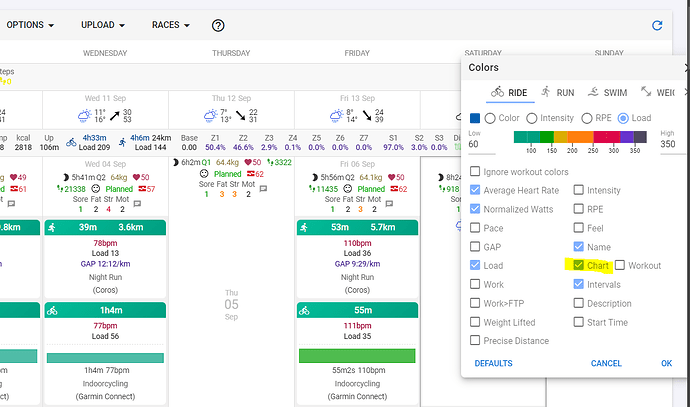Click the Z1 50.4% zone value
Screen dimensions: 690x407
click(215, 147)
